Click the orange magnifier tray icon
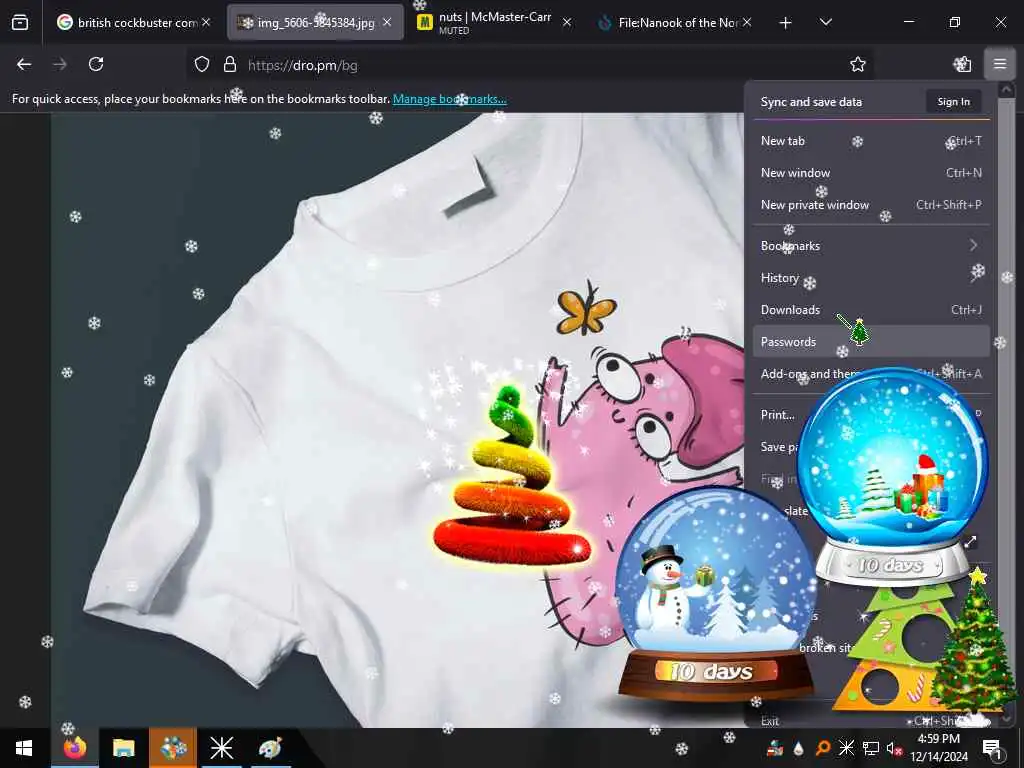This screenshot has width=1024, height=768. pos(822,748)
